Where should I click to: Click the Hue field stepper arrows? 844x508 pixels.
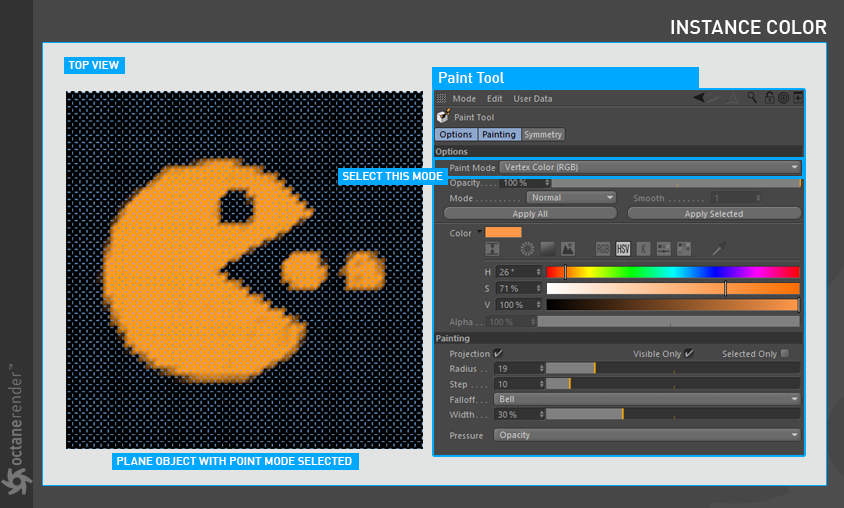pos(539,272)
